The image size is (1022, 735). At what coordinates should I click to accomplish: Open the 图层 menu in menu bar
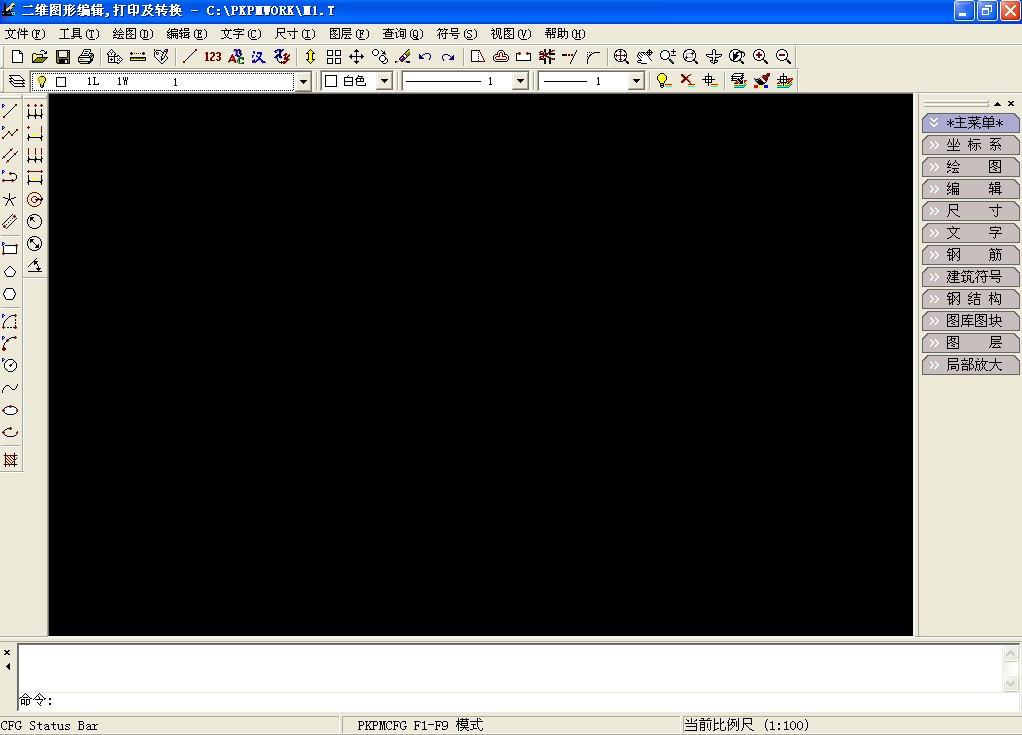(348, 34)
